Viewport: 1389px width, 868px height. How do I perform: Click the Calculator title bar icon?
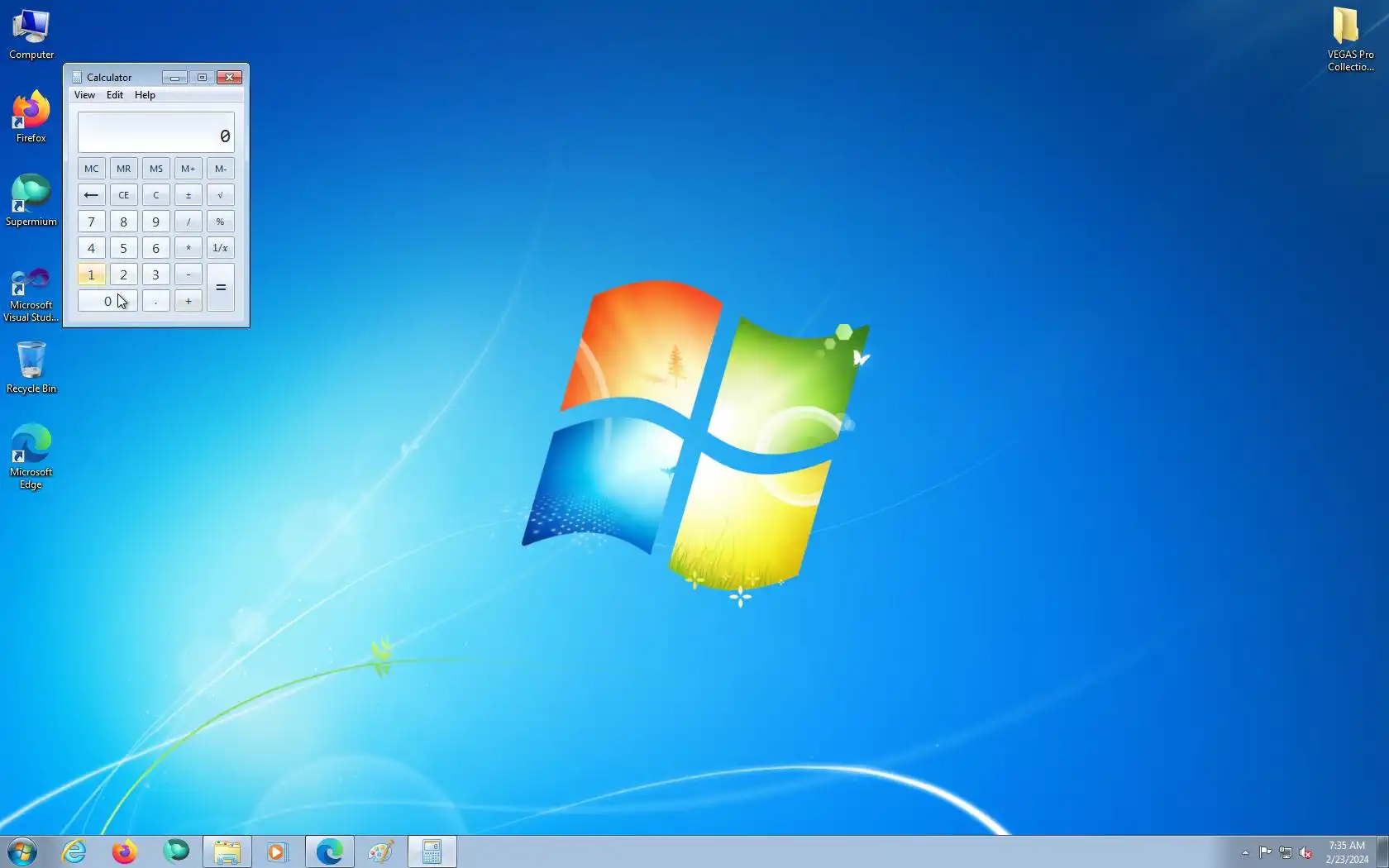pyautogui.click(x=77, y=78)
